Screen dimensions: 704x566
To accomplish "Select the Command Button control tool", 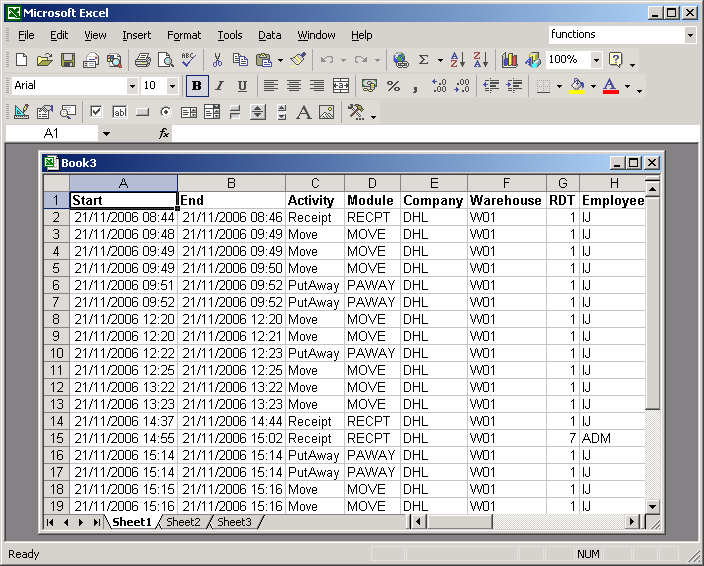I will (142, 112).
